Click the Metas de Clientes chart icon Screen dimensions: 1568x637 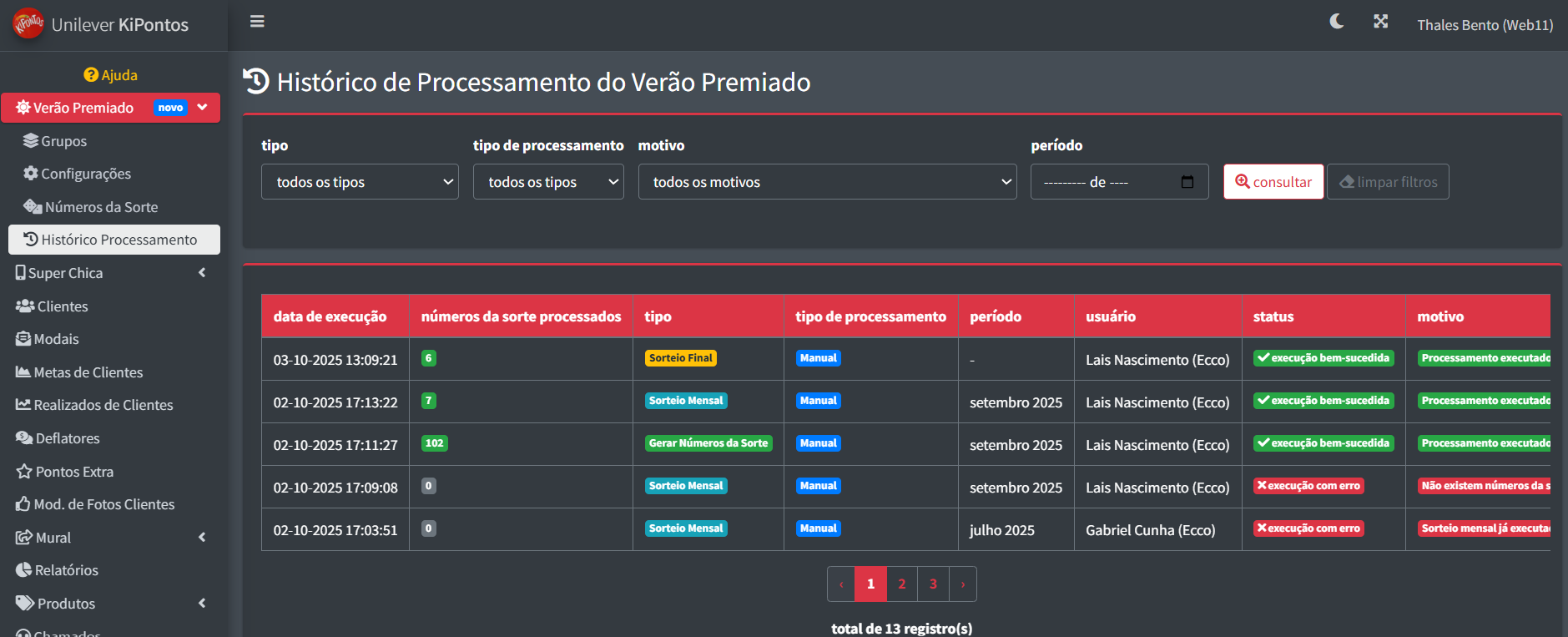click(x=23, y=372)
